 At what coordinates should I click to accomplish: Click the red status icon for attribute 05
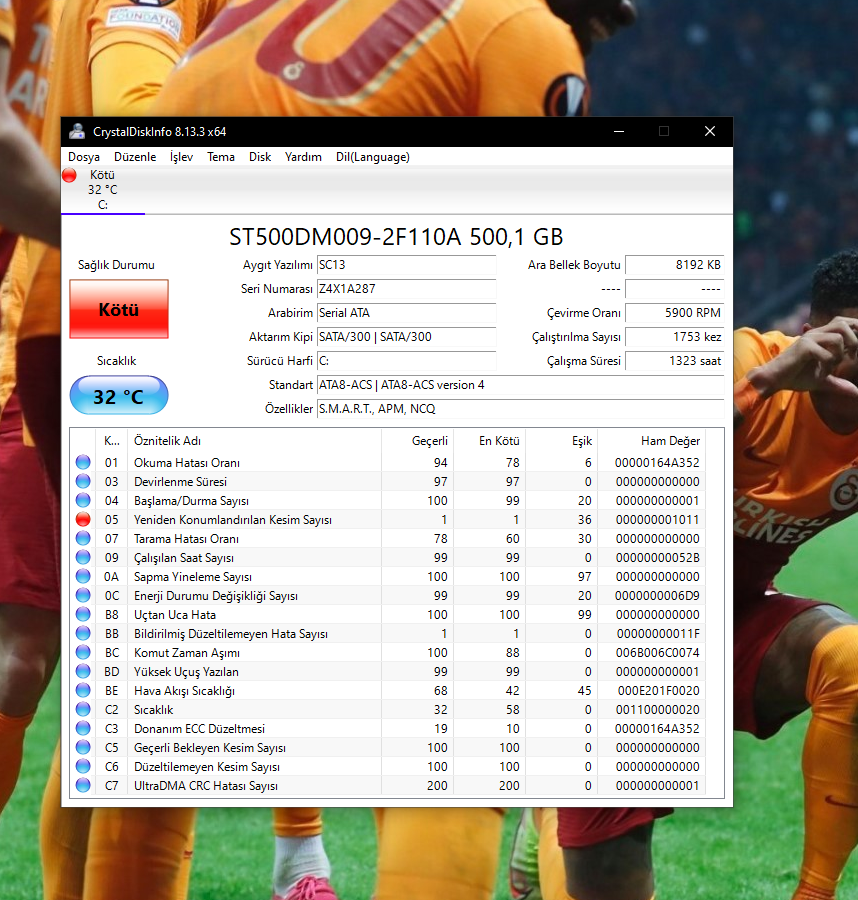pos(83,519)
